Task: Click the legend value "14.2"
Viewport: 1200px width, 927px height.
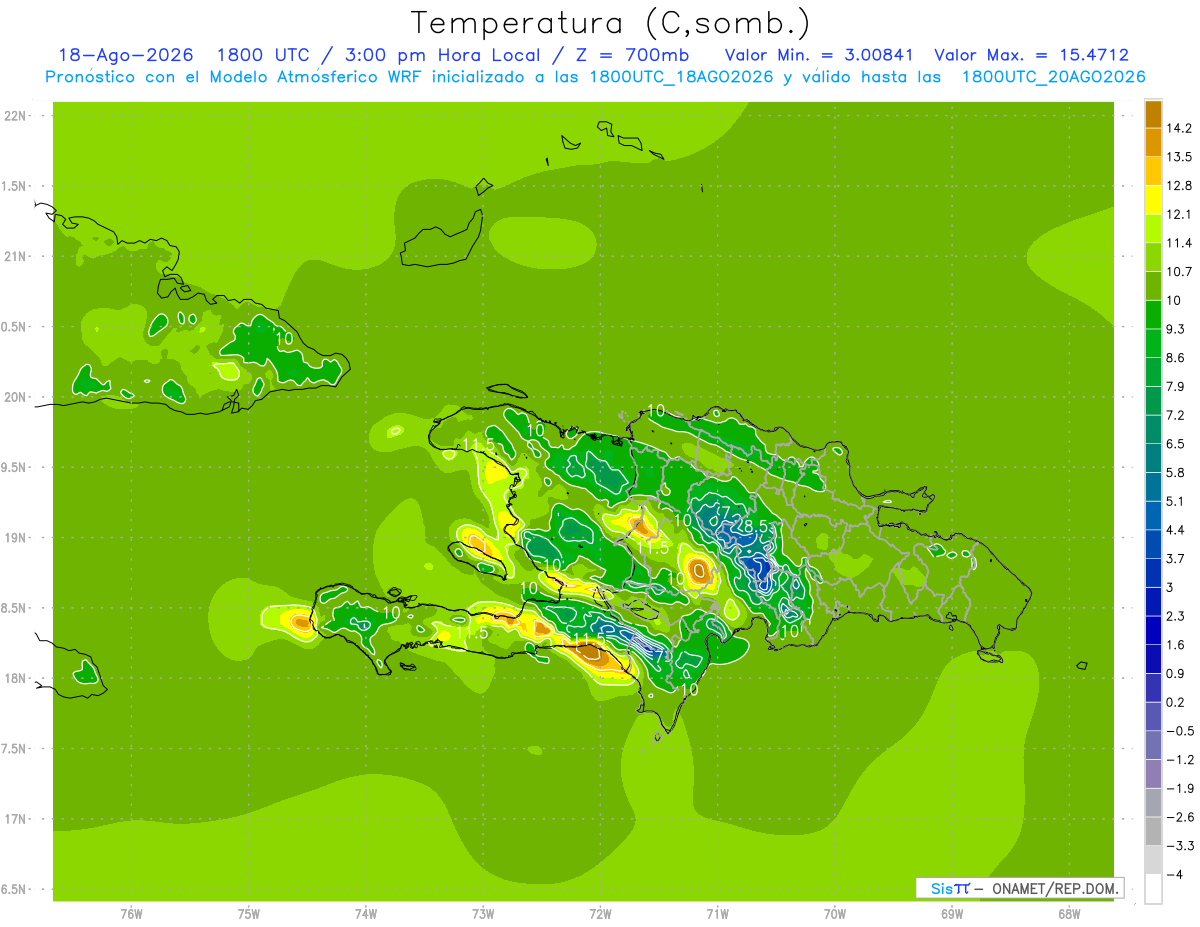Action: pyautogui.click(x=1178, y=128)
